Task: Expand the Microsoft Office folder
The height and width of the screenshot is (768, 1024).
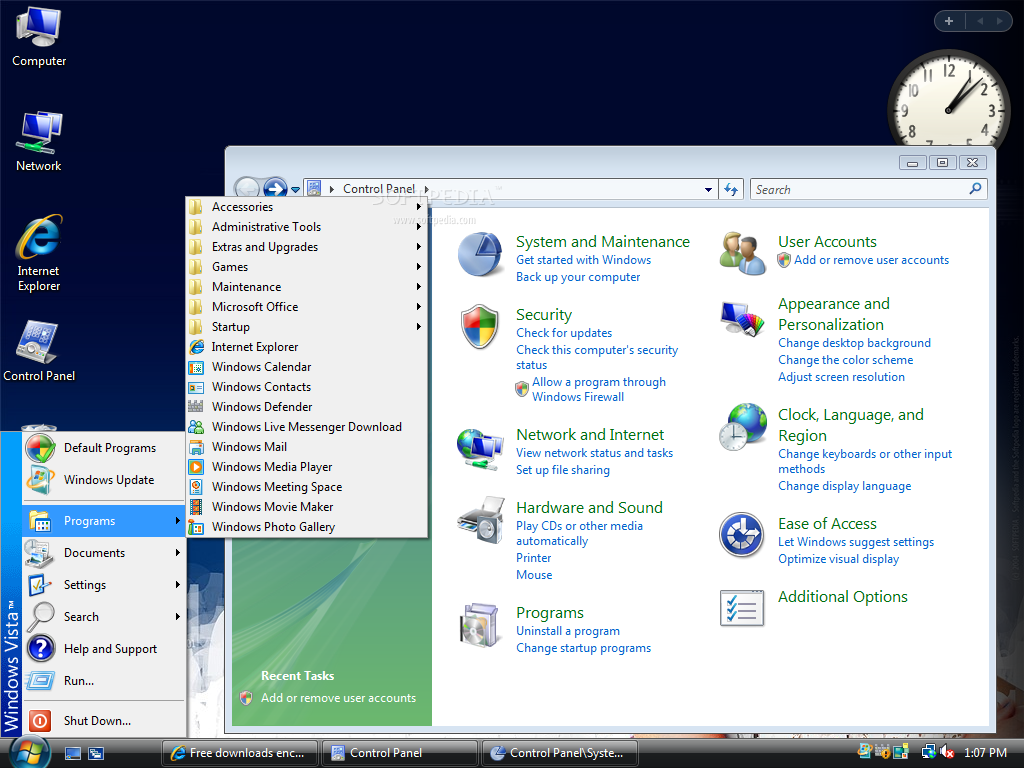Action: pyautogui.click(x=307, y=306)
